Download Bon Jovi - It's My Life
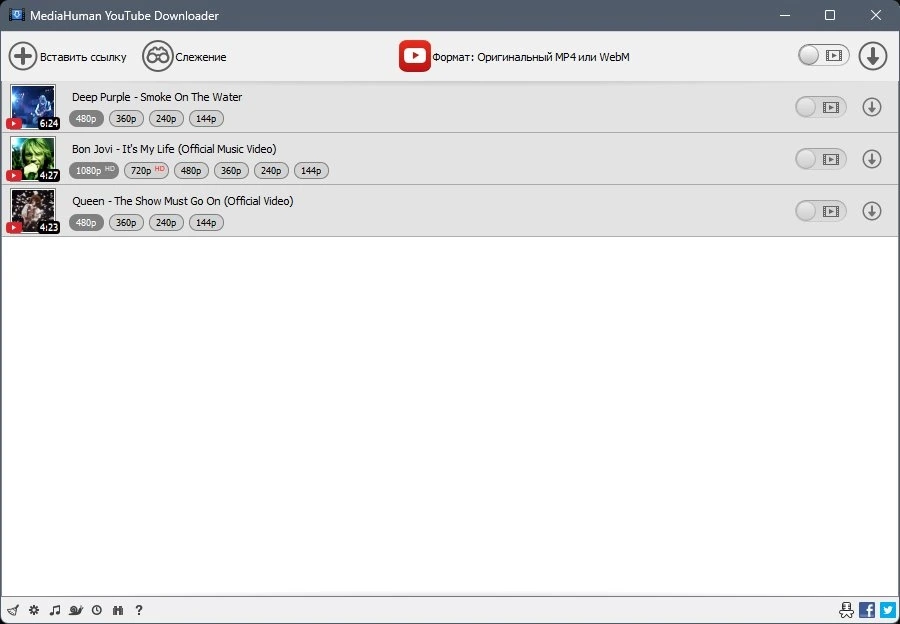The width and height of the screenshot is (900, 624). 871,159
